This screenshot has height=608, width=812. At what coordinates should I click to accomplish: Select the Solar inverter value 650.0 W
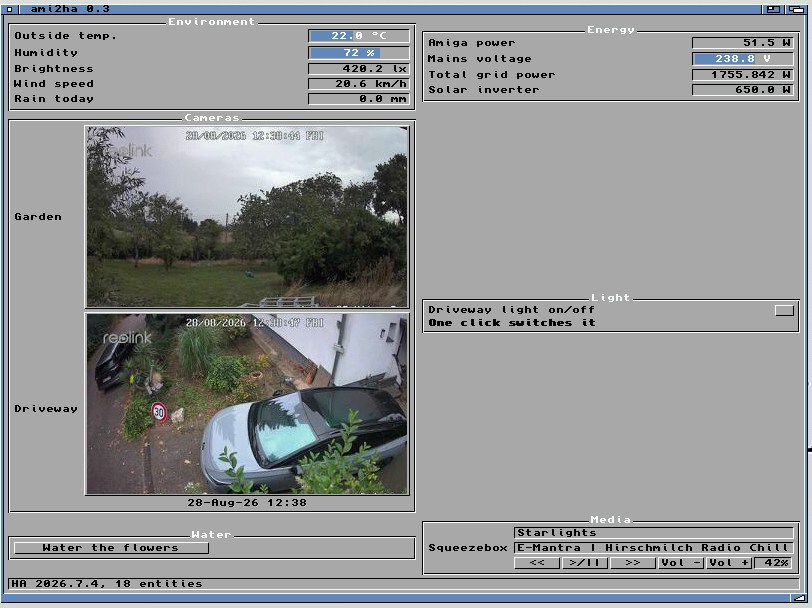pyautogui.click(x=743, y=90)
